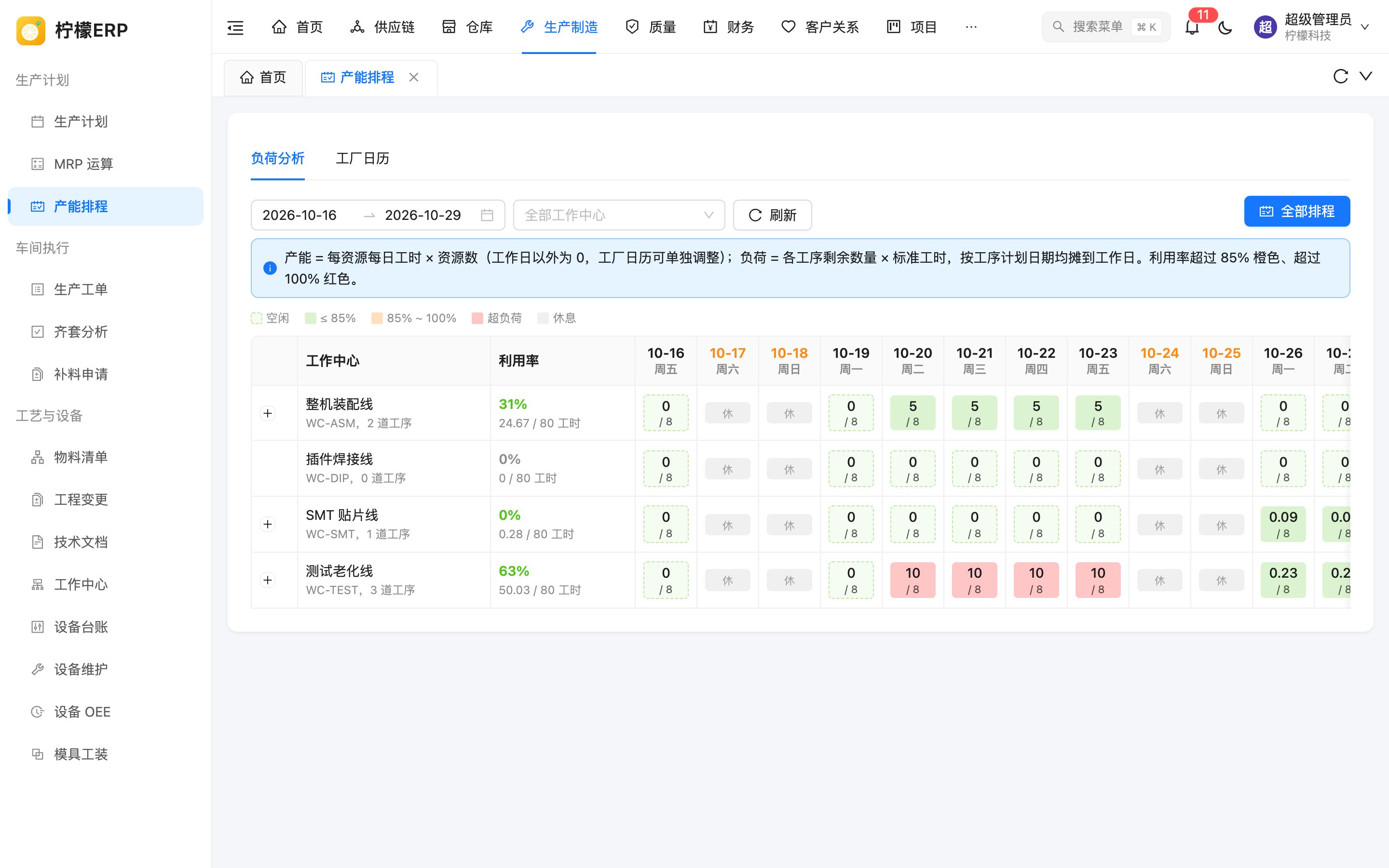This screenshot has height=868, width=1389.
Task: Click the refresh icon in the tab bar
Action: [1340, 76]
